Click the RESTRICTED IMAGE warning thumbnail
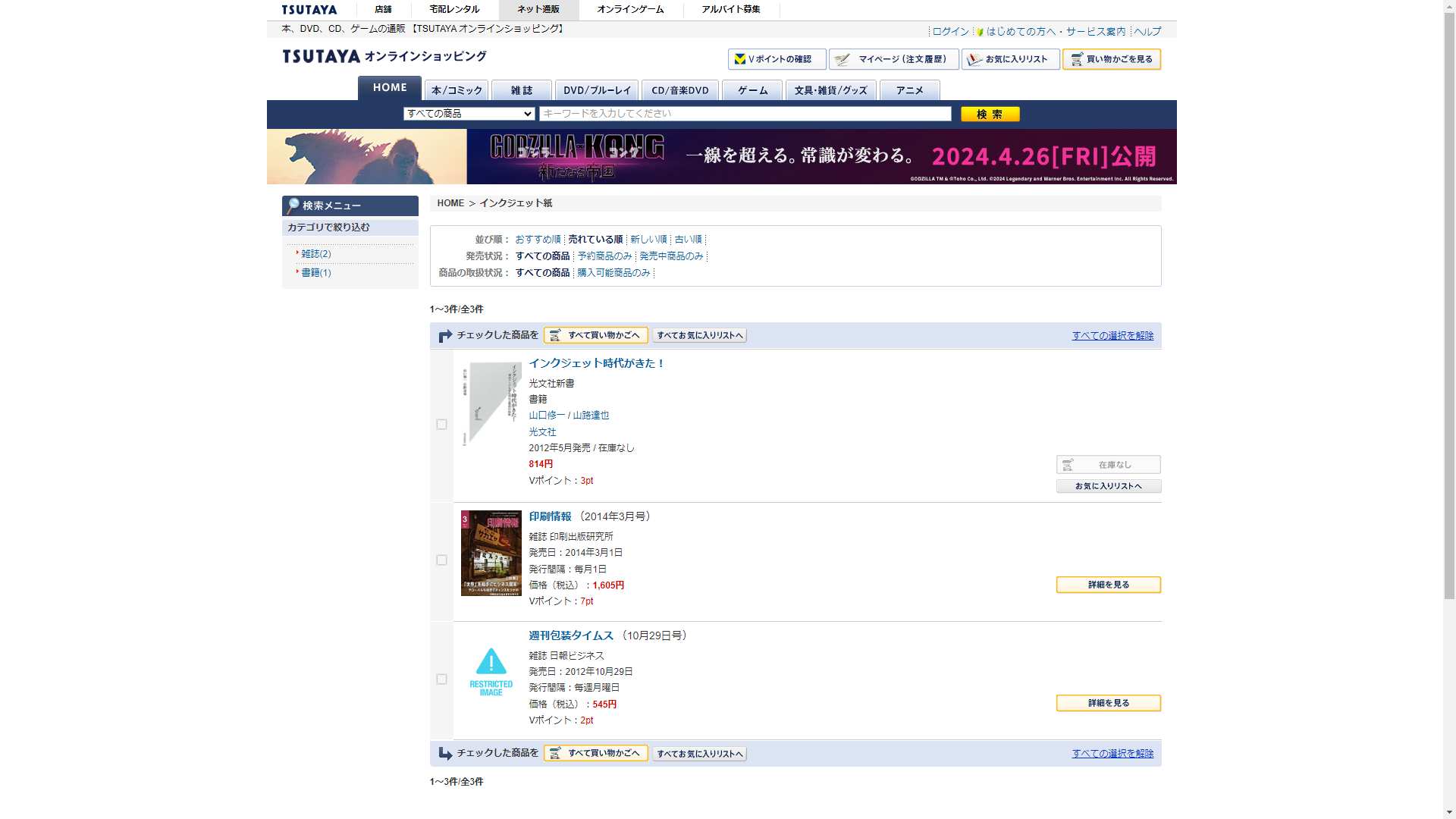The width and height of the screenshot is (1456, 819). point(491,672)
